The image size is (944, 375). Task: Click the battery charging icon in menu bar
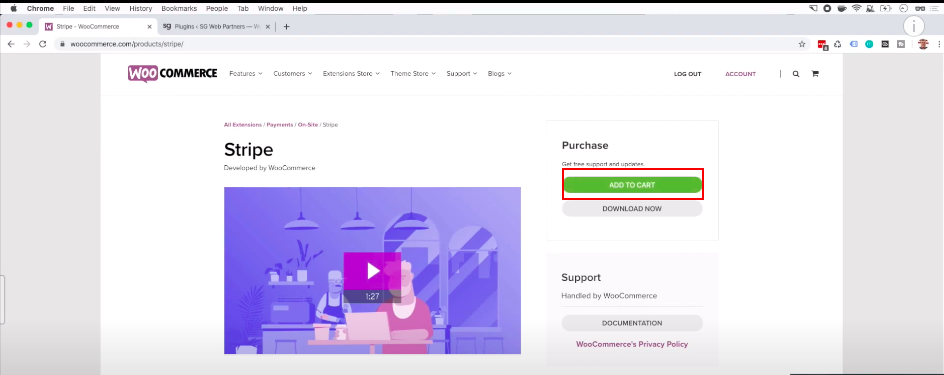pos(885,8)
